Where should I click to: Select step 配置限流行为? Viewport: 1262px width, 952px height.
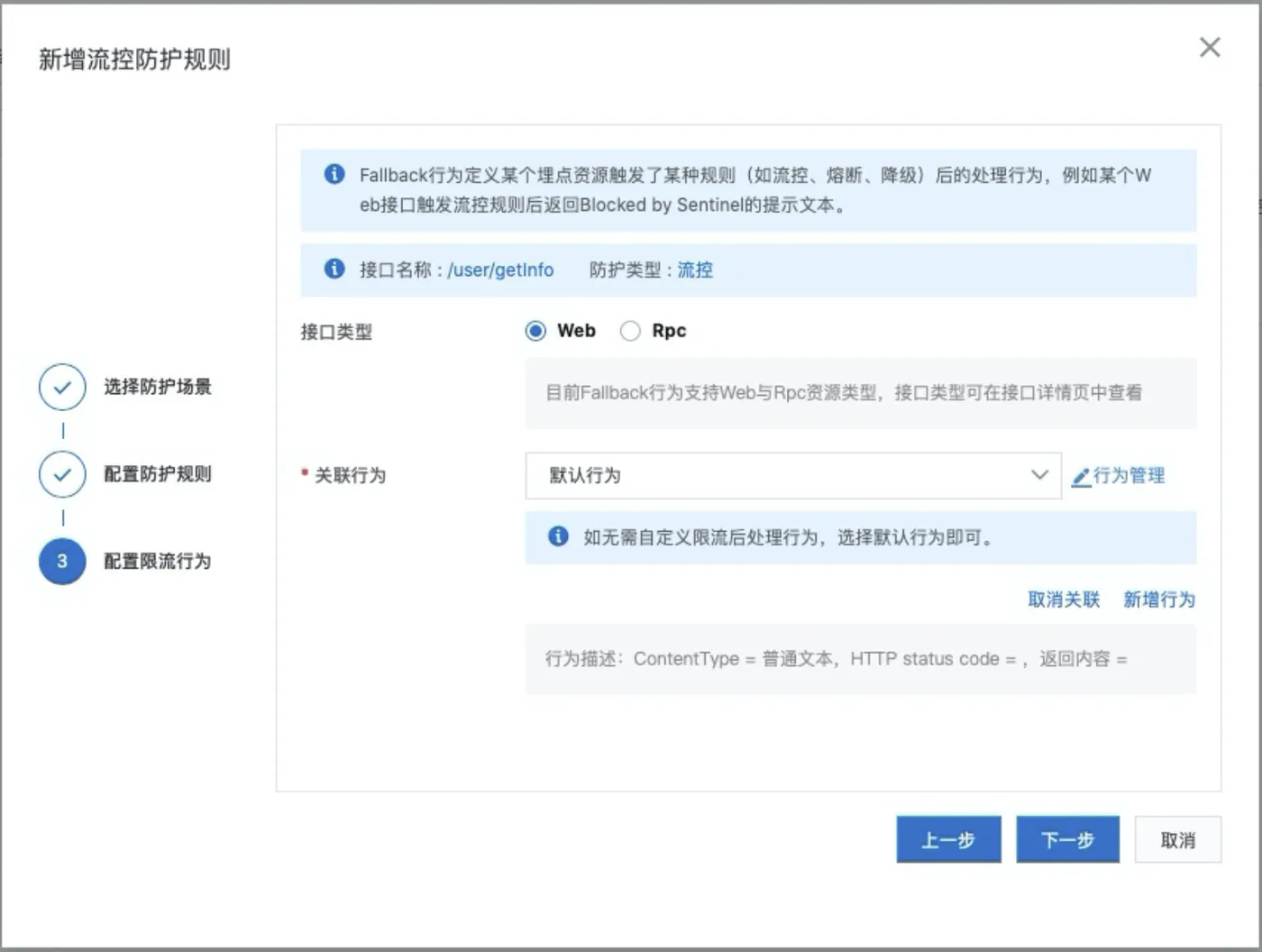[158, 561]
